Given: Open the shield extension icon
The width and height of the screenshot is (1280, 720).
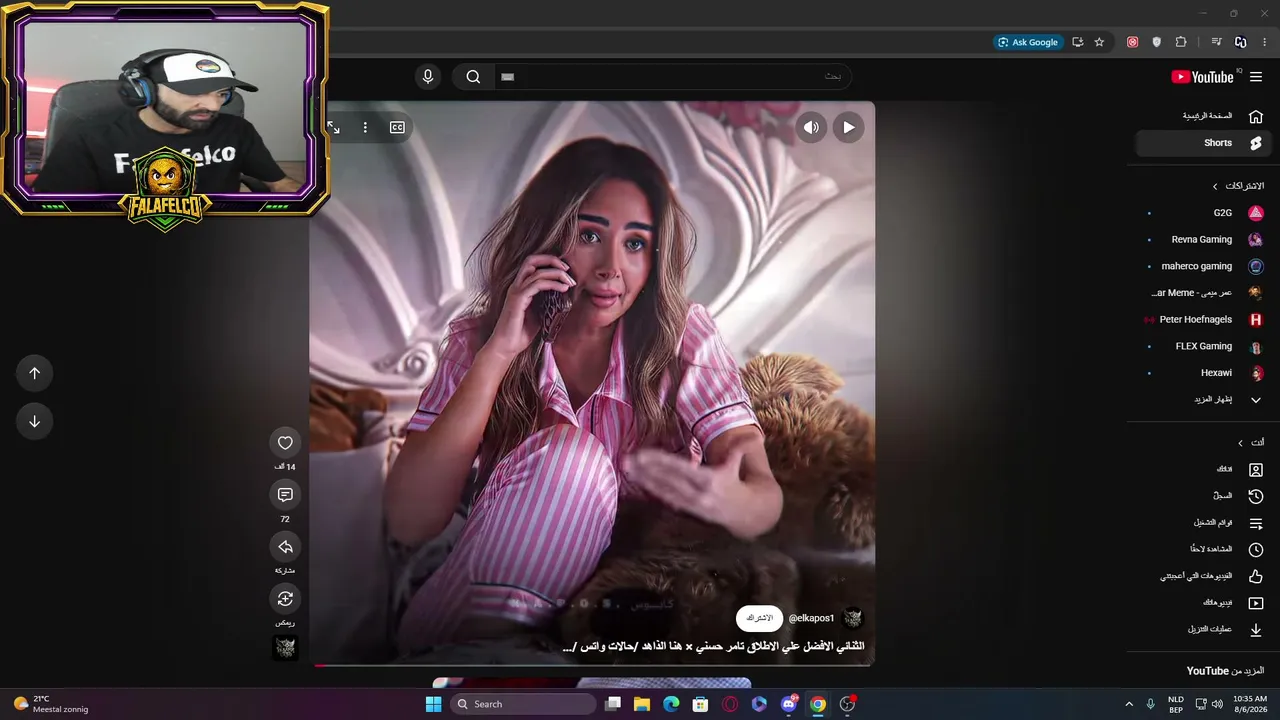Looking at the screenshot, I should click(x=1157, y=42).
